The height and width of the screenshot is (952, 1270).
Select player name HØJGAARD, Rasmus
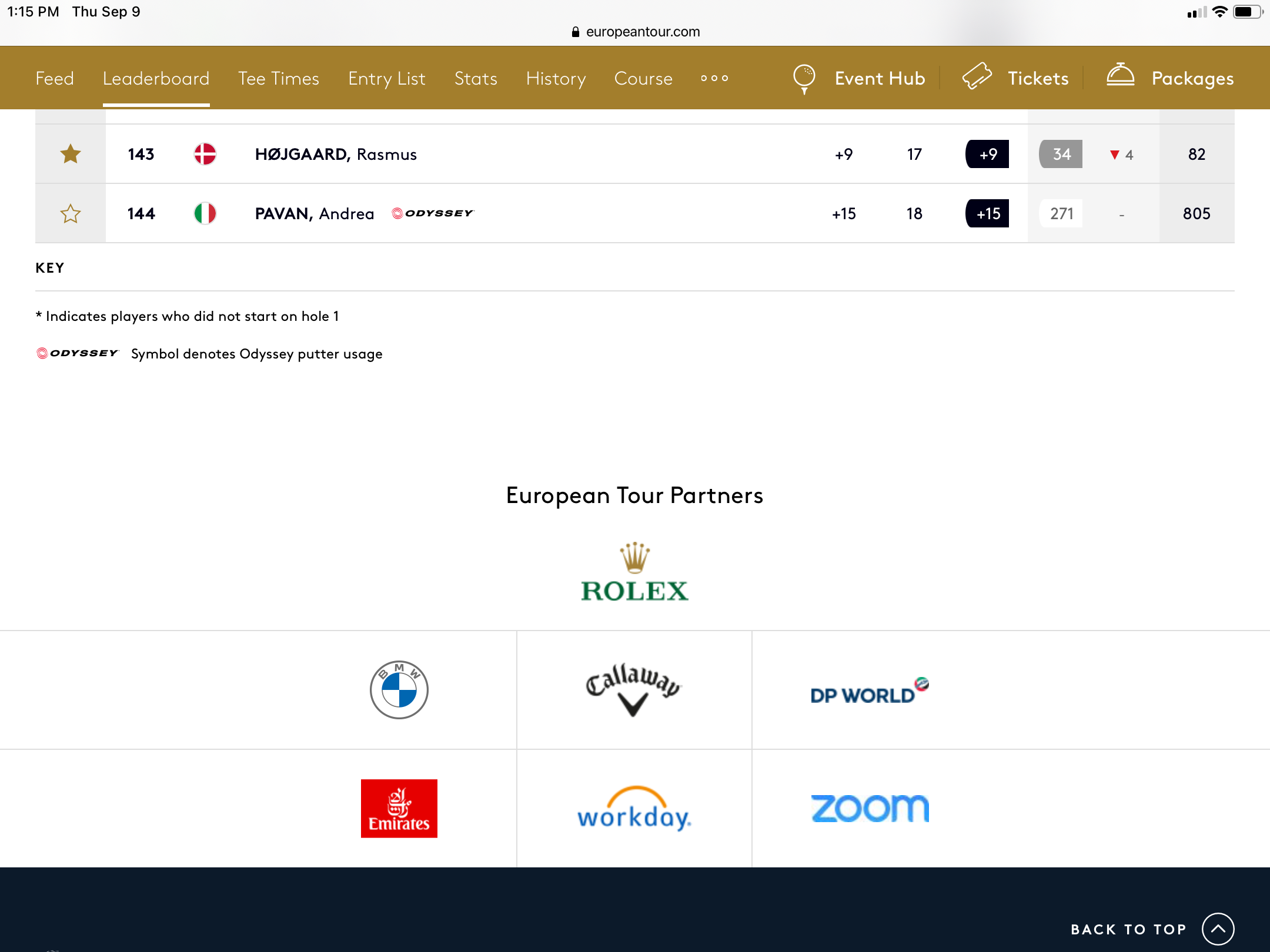(x=336, y=154)
